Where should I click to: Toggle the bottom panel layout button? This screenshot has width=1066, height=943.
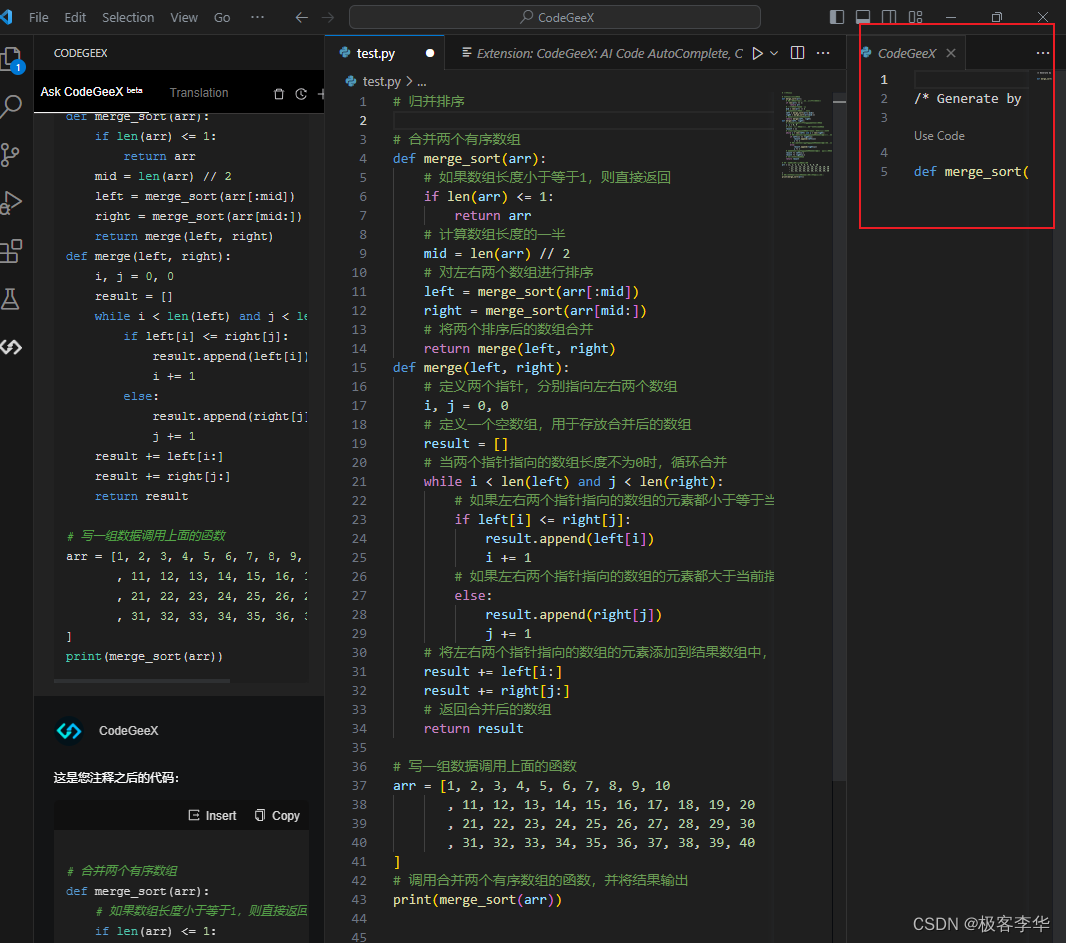click(863, 17)
